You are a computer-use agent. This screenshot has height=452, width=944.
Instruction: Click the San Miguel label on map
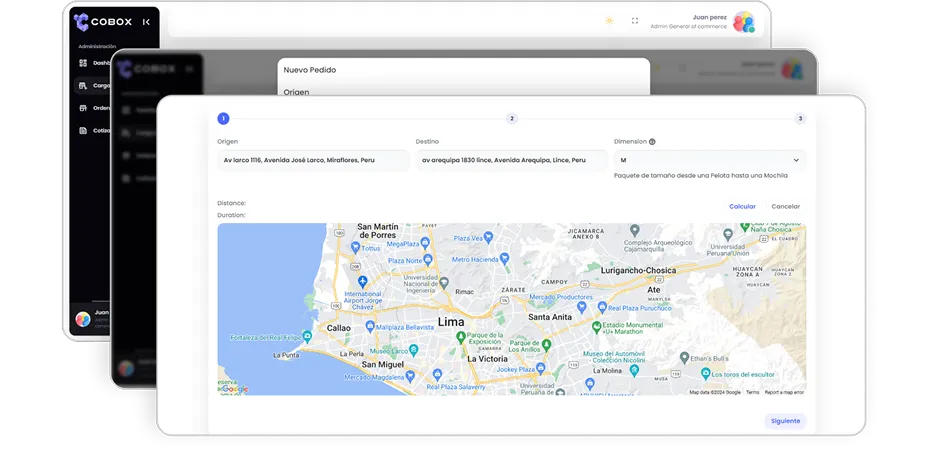pos(382,365)
